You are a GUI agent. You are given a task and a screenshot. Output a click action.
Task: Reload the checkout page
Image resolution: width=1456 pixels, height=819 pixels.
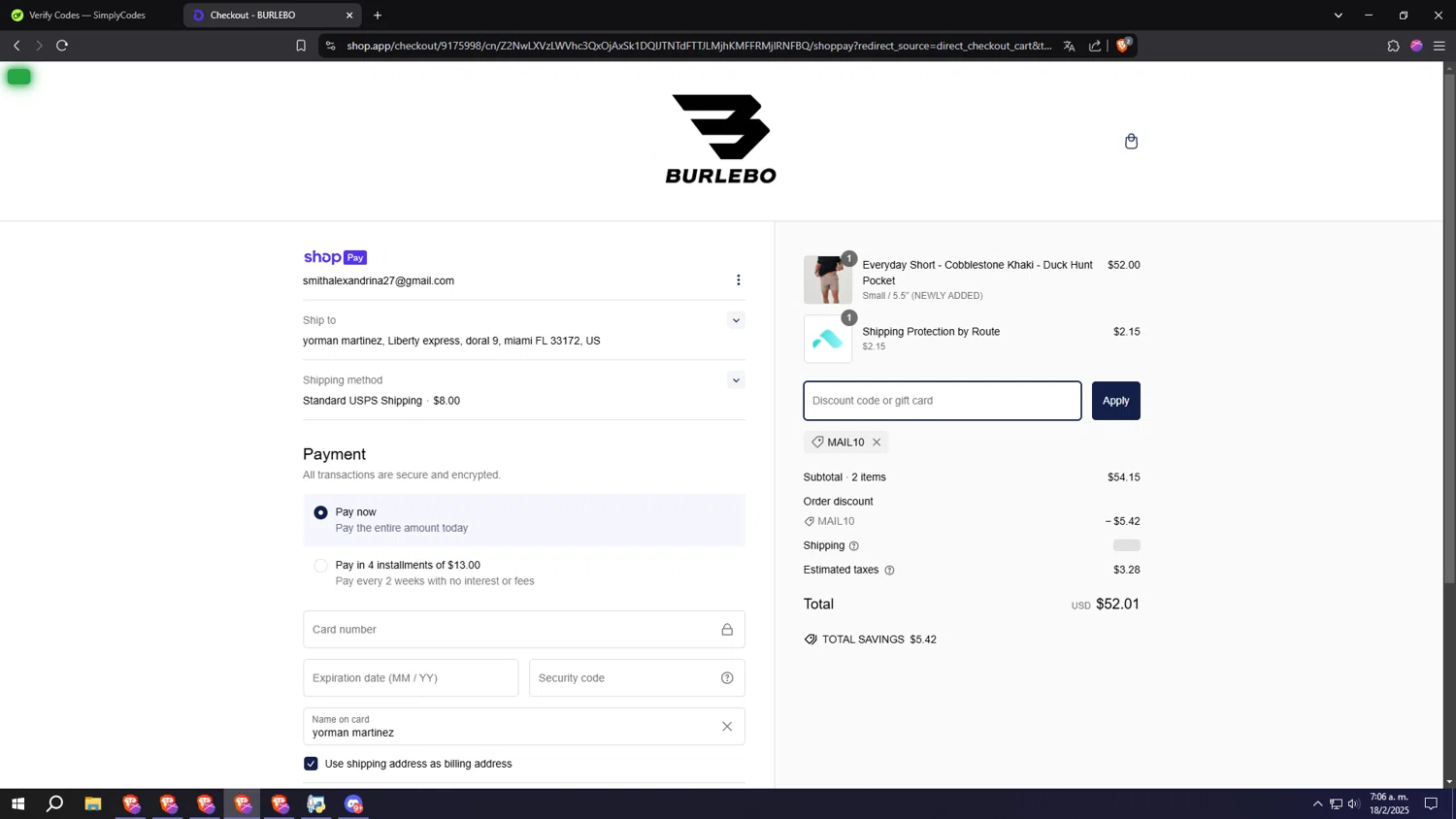62,46
